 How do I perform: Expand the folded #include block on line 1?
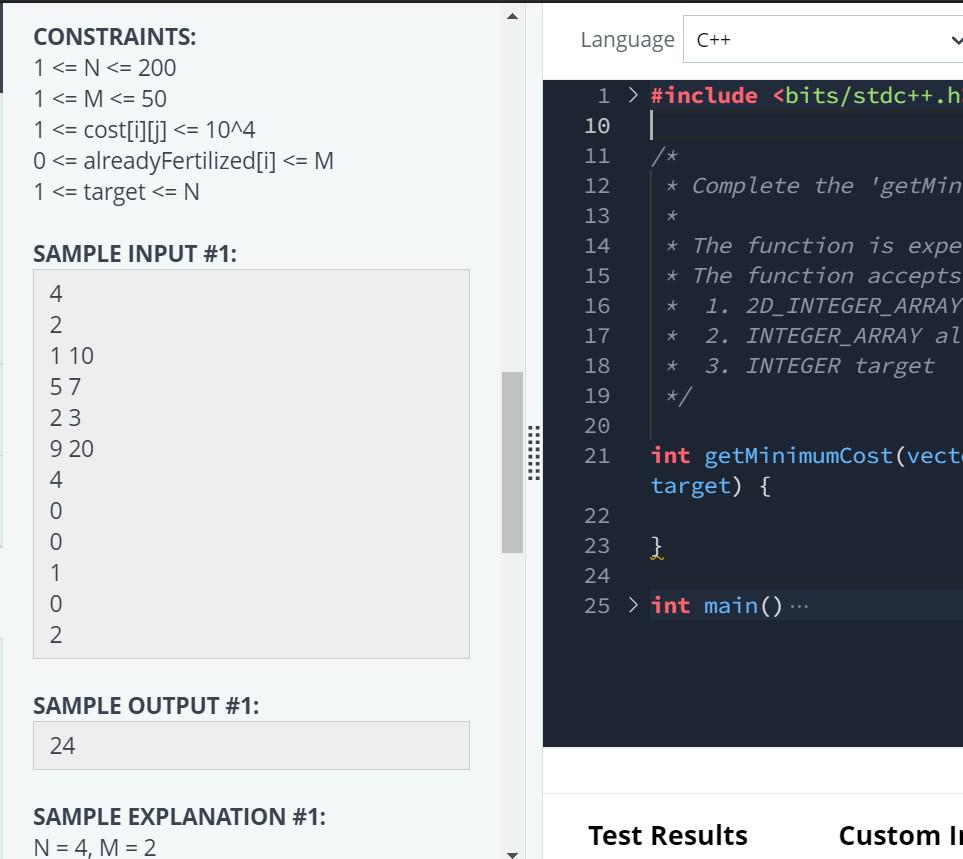tap(633, 95)
